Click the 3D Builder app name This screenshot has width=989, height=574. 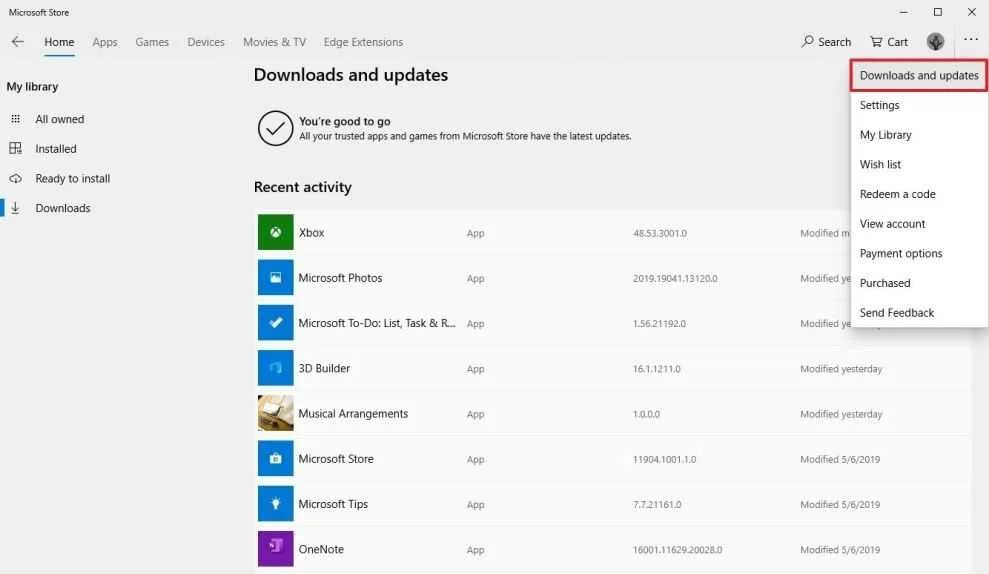click(324, 368)
